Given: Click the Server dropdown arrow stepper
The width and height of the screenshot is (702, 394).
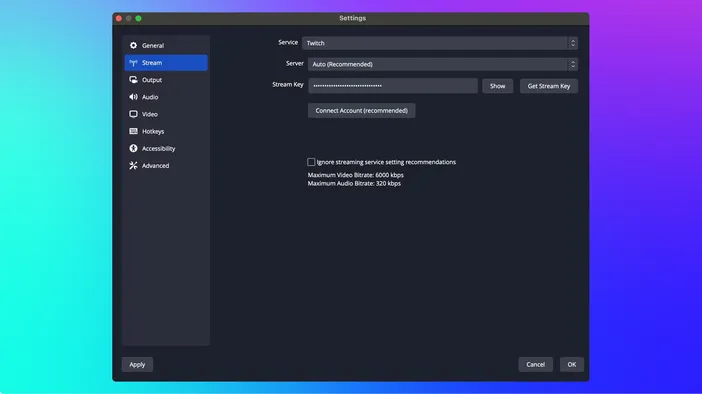Looking at the screenshot, I should tap(573, 64).
